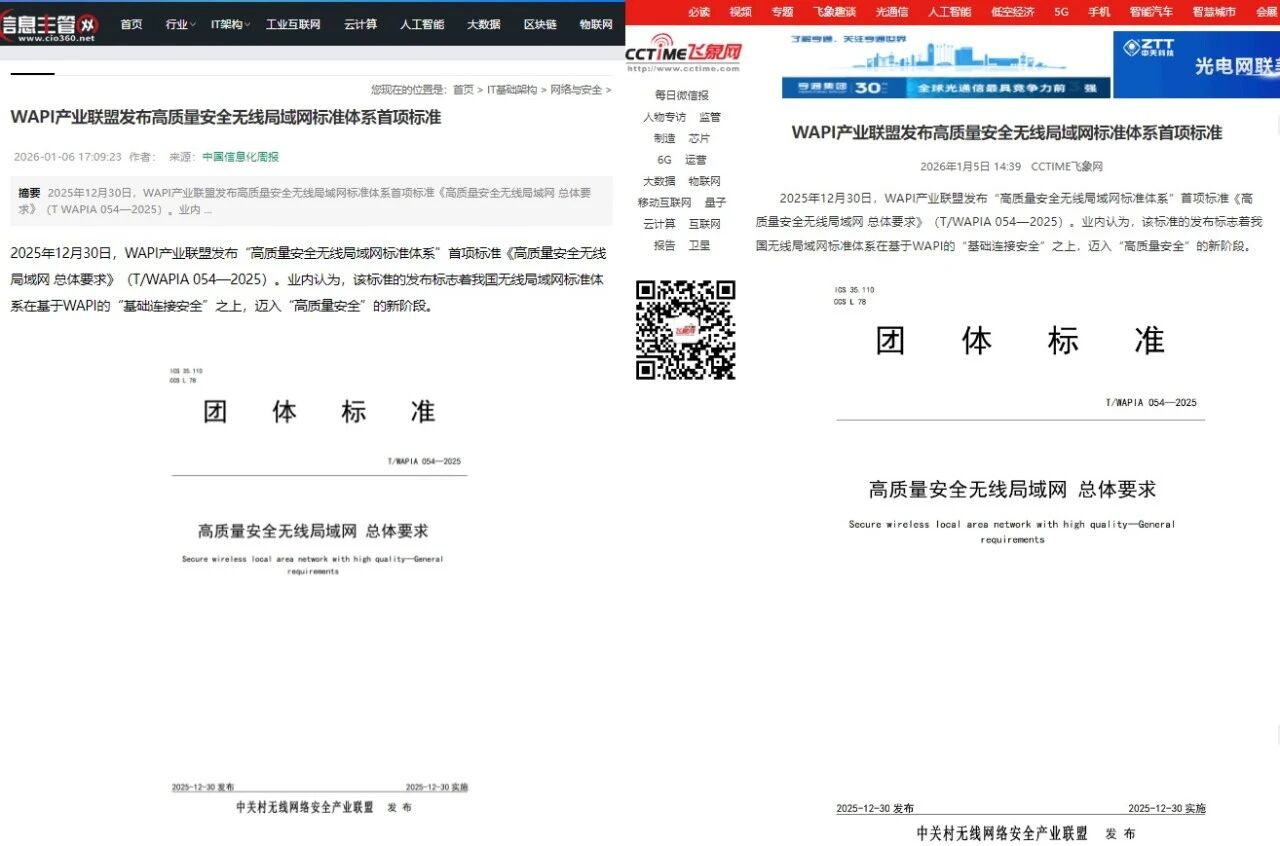Click the cio360 article headline
The width and height of the screenshot is (1280, 846).
coord(226,117)
